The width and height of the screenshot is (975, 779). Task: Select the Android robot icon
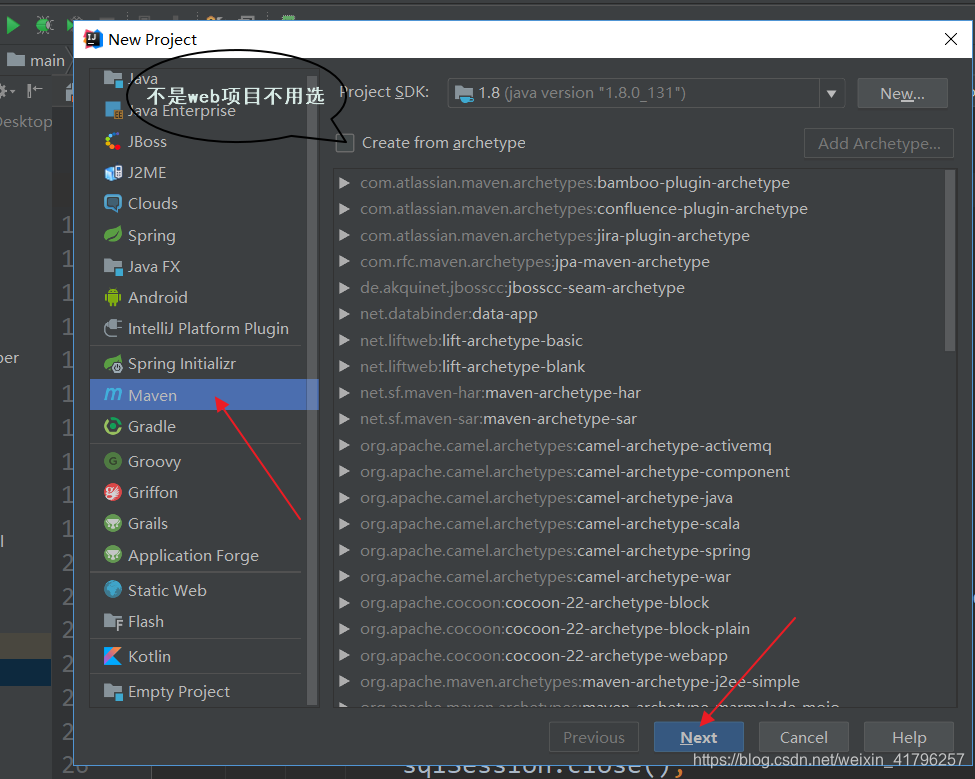coord(113,297)
